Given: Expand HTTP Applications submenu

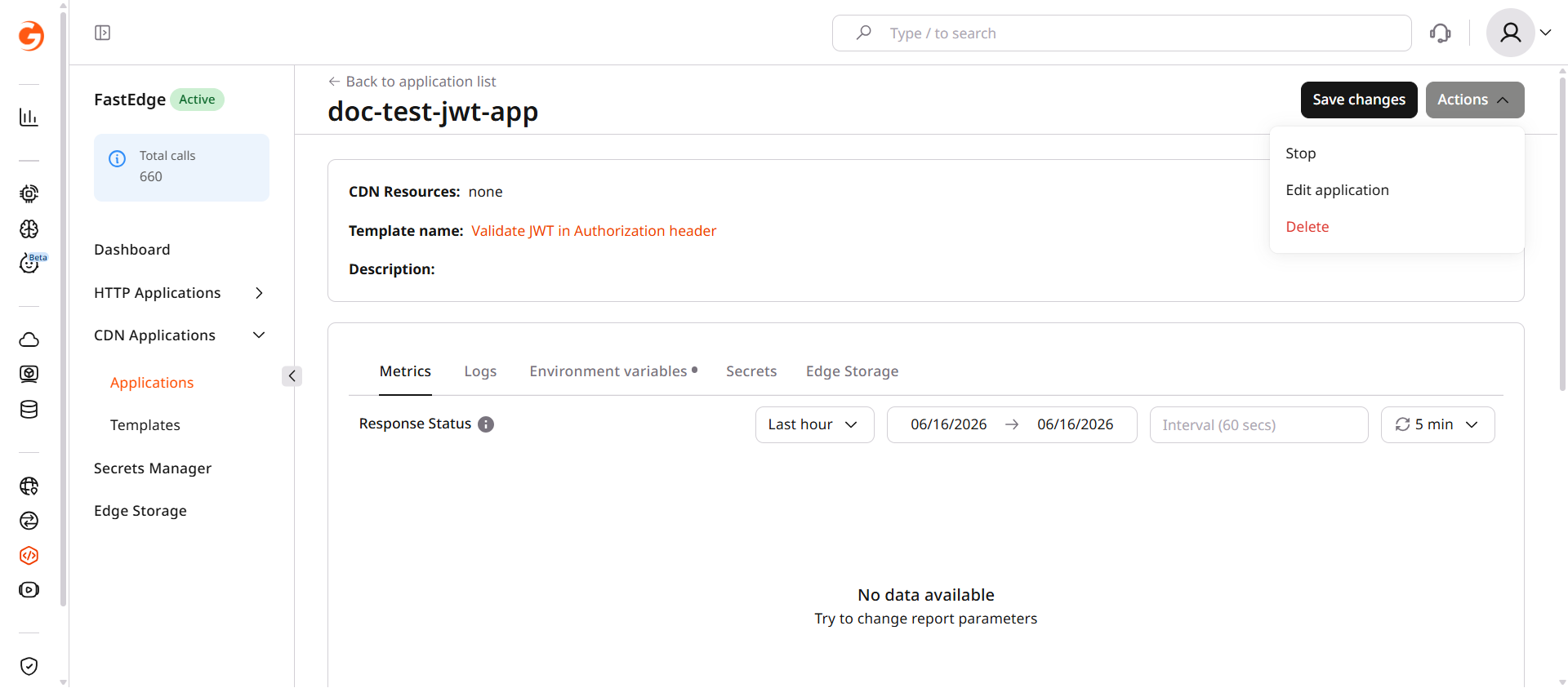Looking at the screenshot, I should (x=259, y=293).
